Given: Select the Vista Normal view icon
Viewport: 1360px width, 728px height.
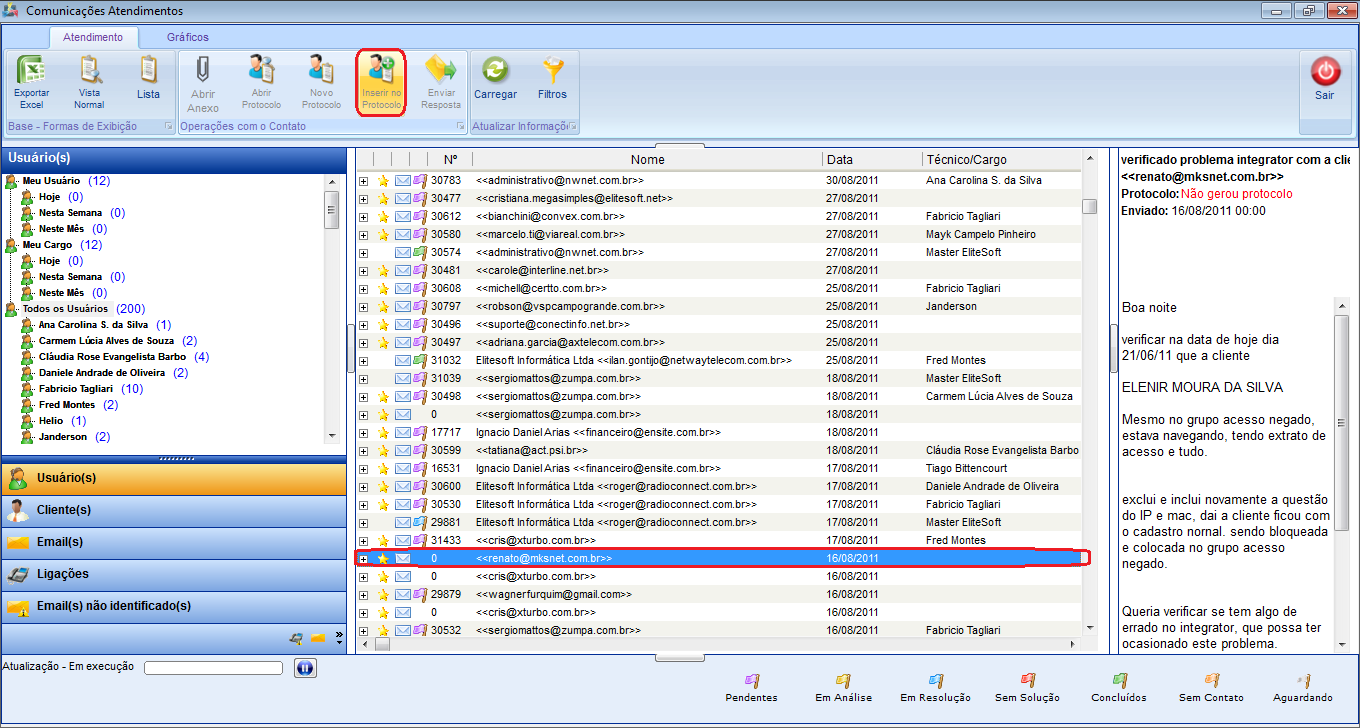Looking at the screenshot, I should click(89, 72).
